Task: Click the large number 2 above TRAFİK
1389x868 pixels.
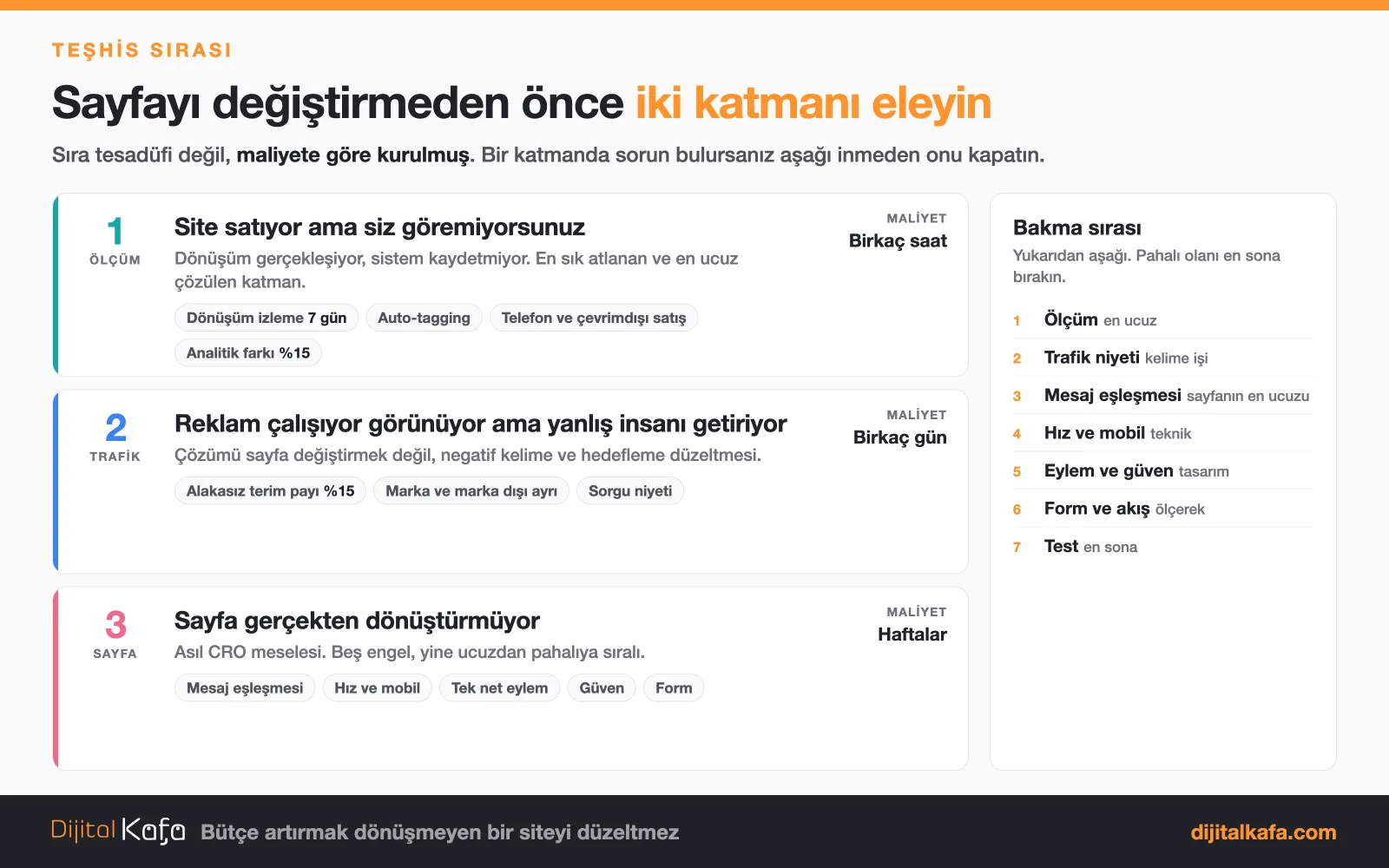Action: [x=115, y=428]
